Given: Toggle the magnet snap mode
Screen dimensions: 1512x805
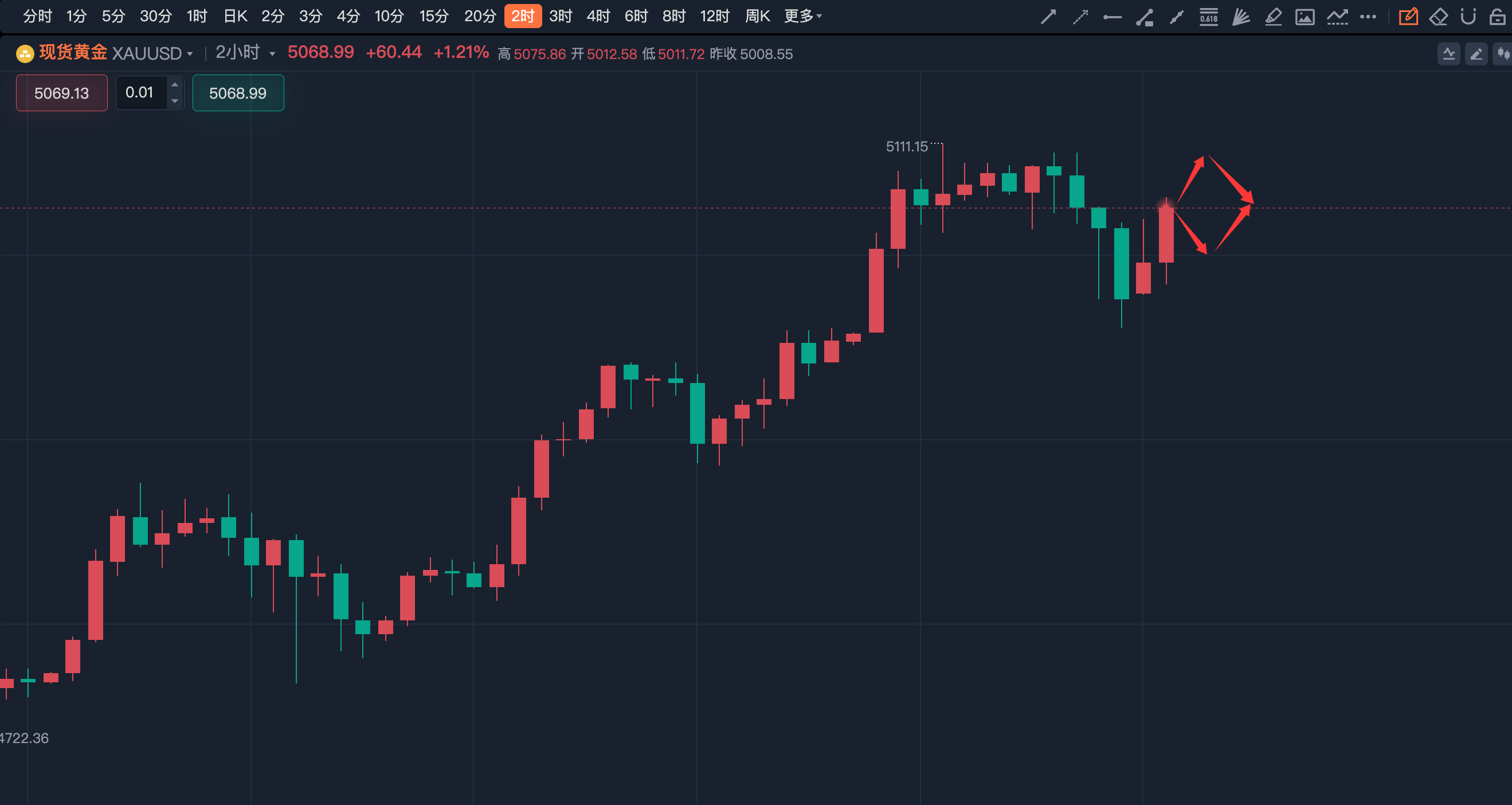Looking at the screenshot, I should click(x=1468, y=17).
